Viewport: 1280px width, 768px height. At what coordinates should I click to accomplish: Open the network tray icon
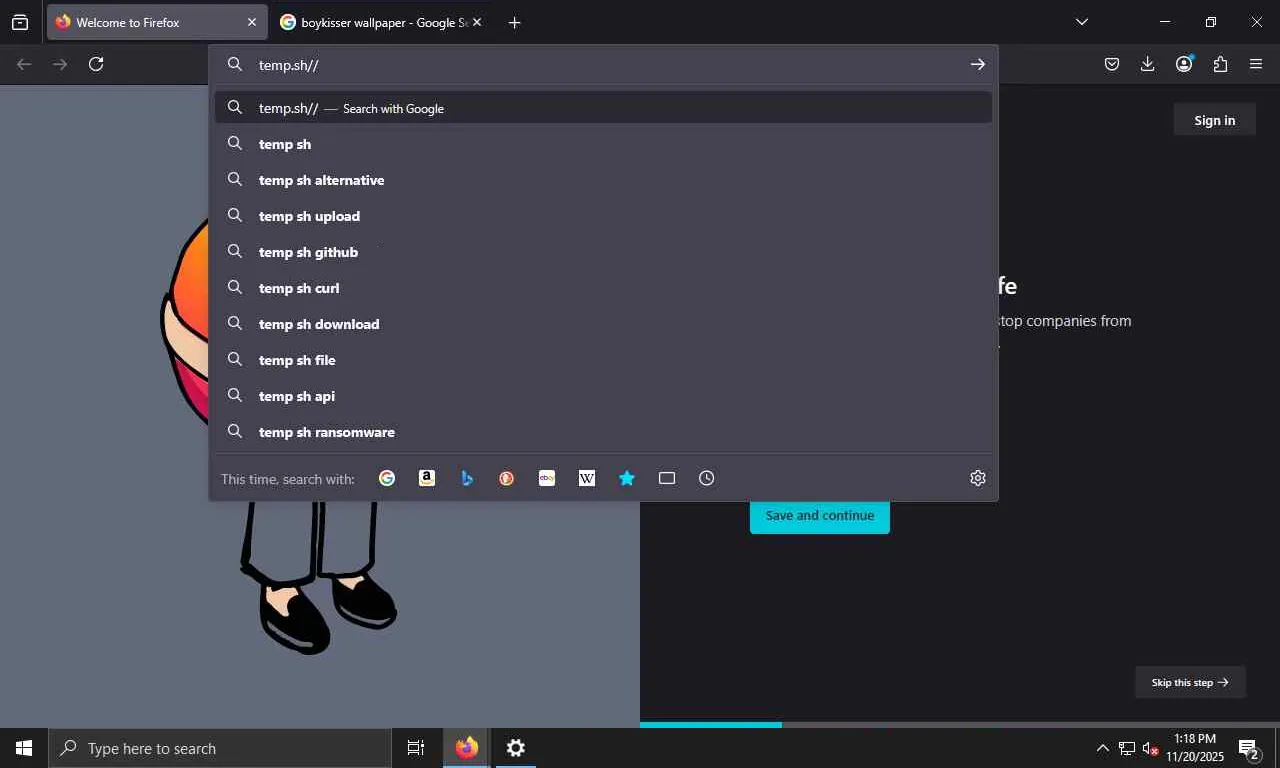[x=1127, y=748]
